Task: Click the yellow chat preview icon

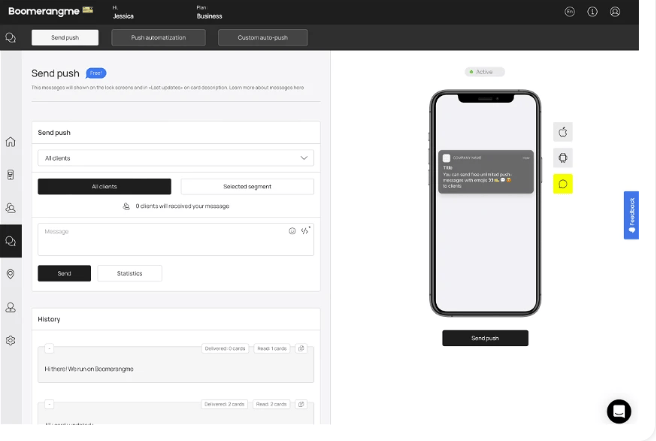Action: [563, 184]
